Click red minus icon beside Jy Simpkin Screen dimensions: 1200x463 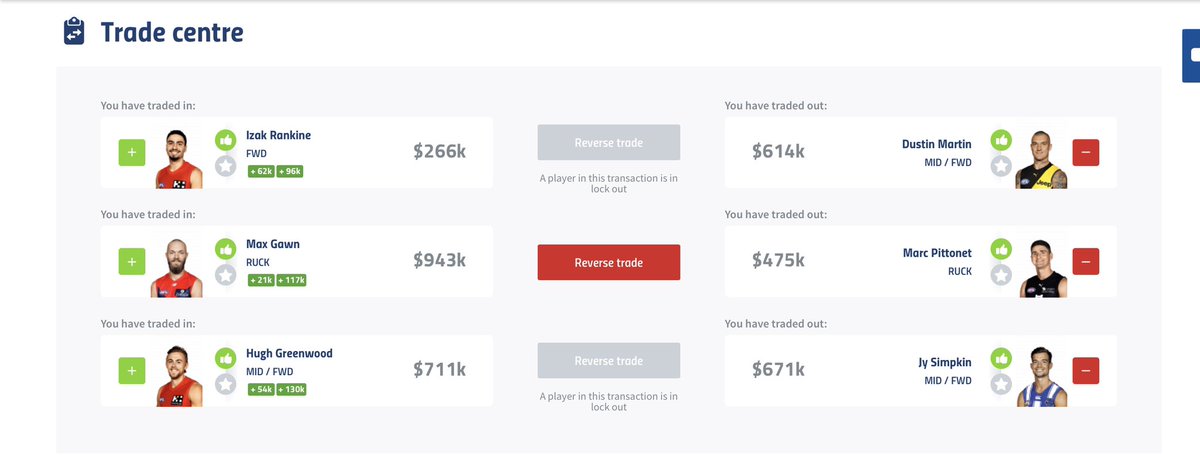pos(1086,371)
